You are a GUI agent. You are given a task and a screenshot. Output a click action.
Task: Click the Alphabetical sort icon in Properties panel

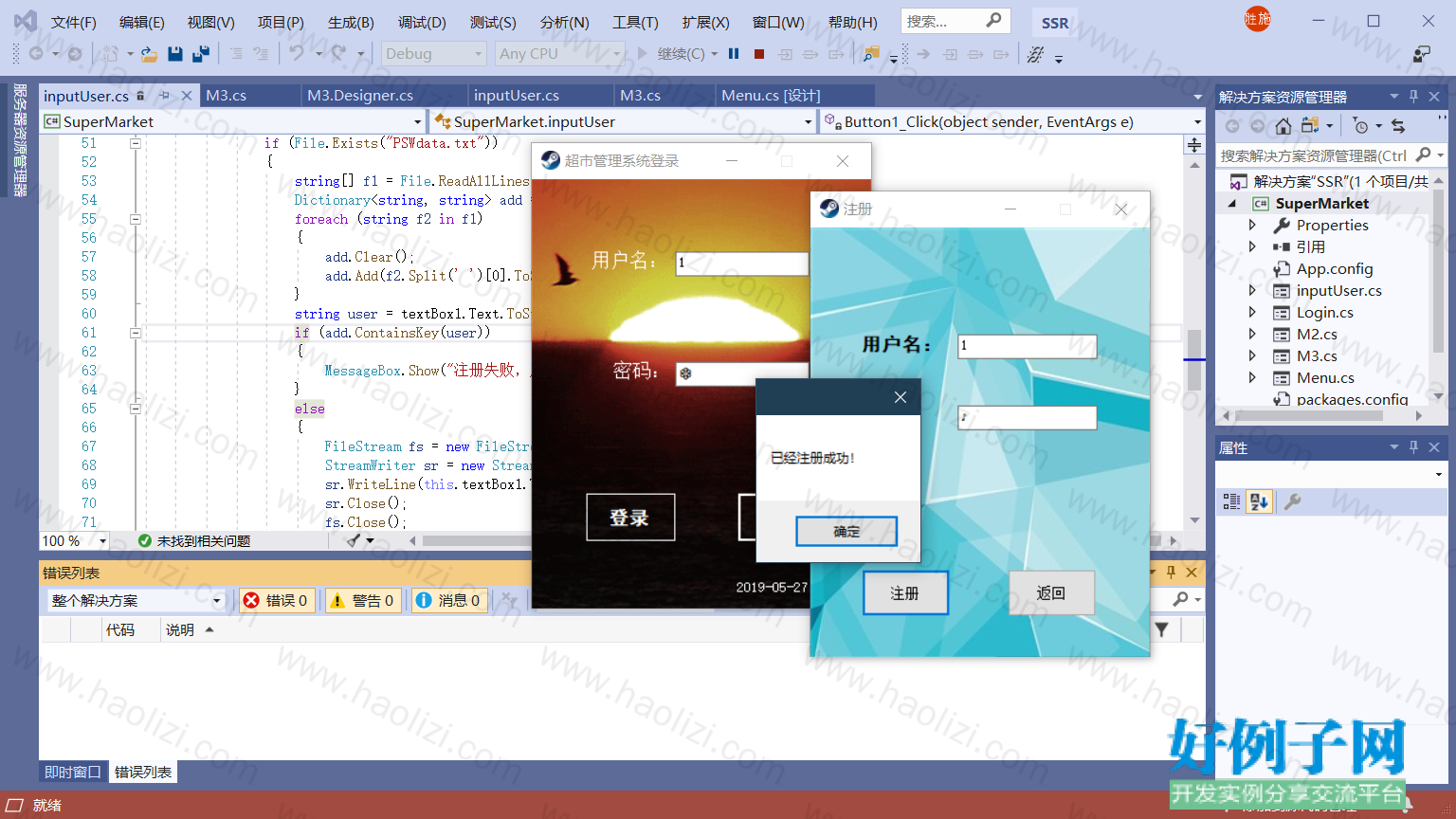pyautogui.click(x=1259, y=501)
